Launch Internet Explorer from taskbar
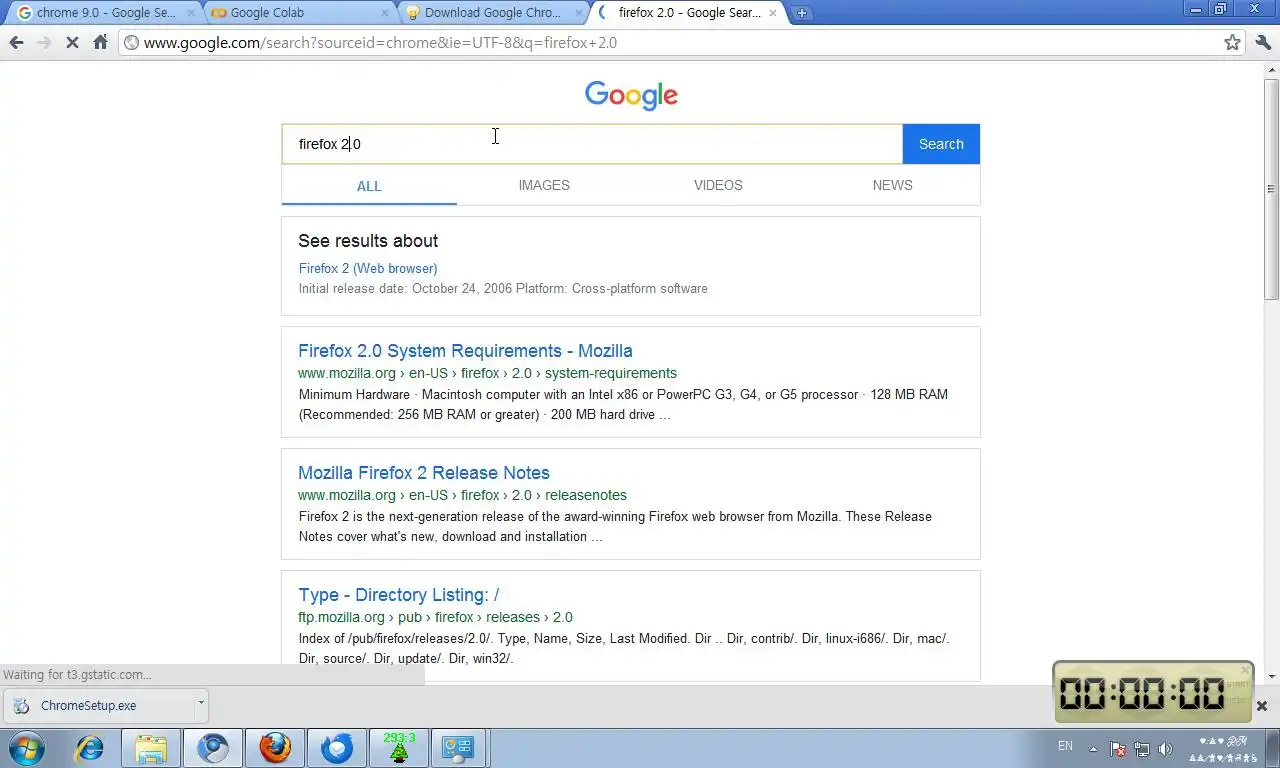This screenshot has width=1280, height=768. click(x=90, y=748)
